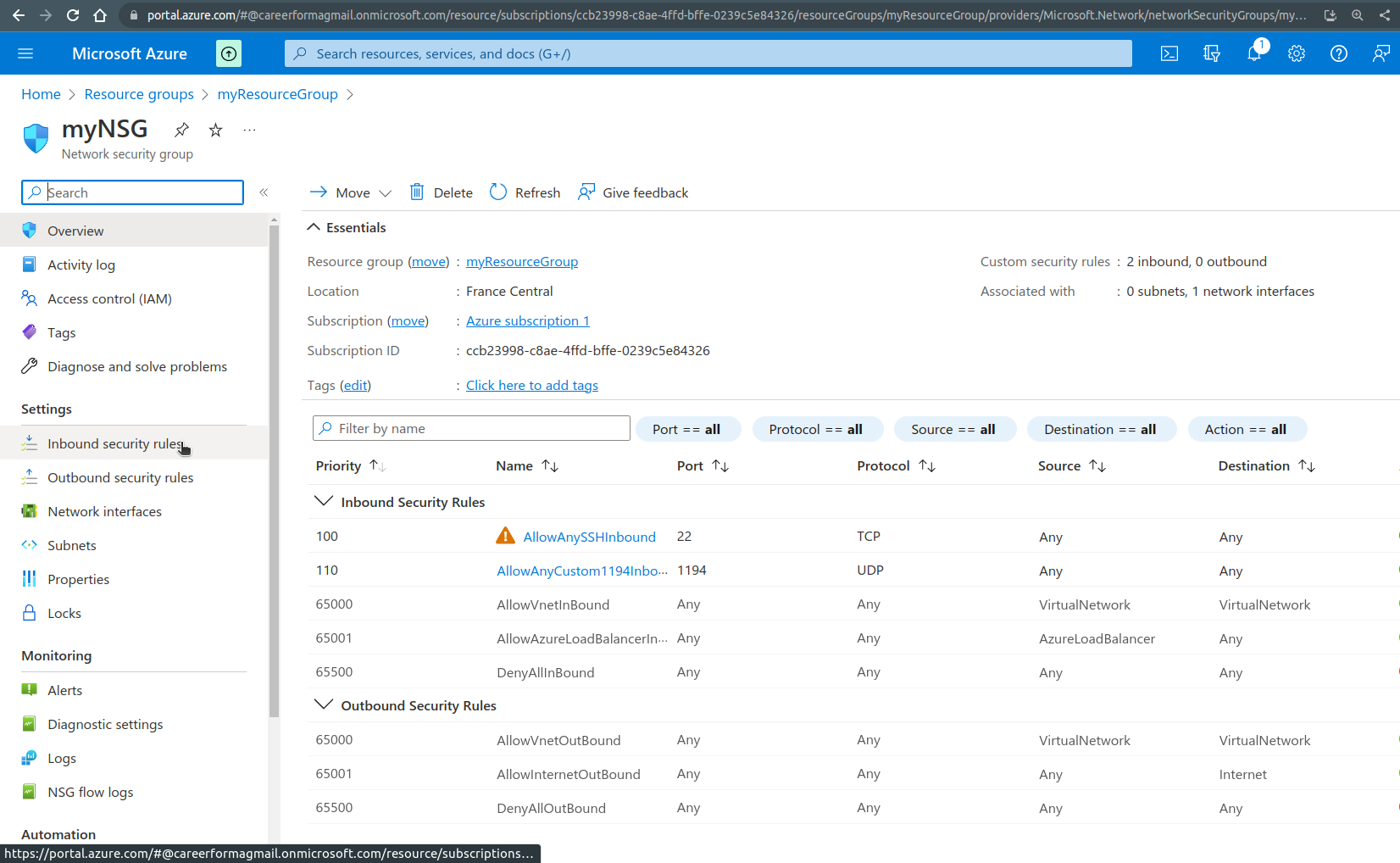The image size is (1400, 863).
Task: Collapse the left sidebar menu
Action: (x=264, y=192)
